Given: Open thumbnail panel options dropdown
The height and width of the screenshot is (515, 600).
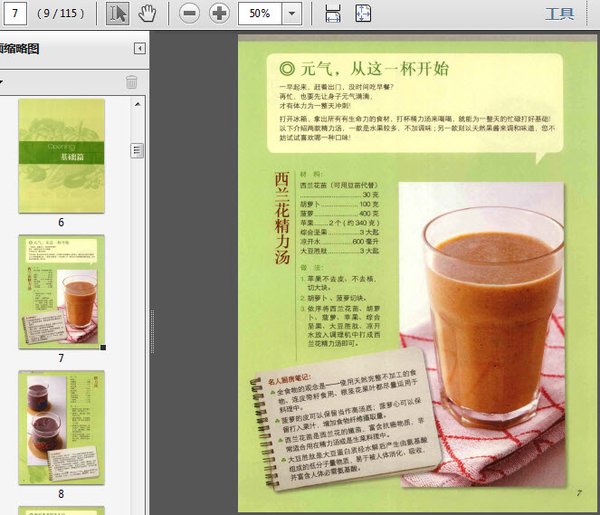Looking at the screenshot, I should (x=3, y=82).
